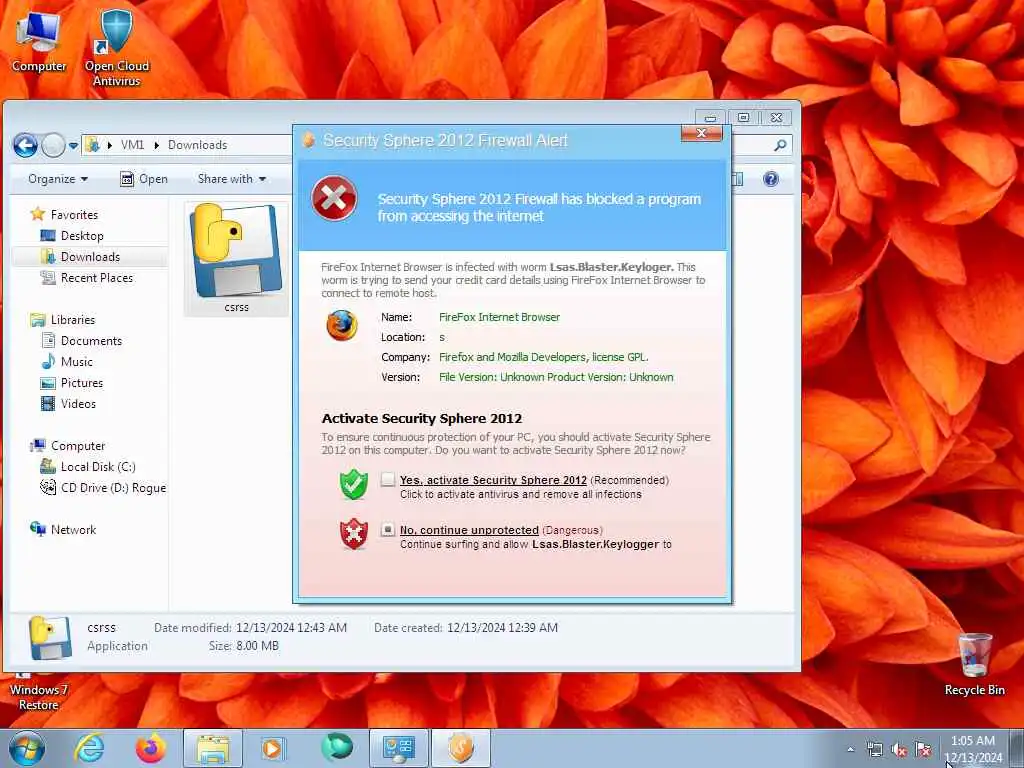
Task: Click the Firefox logo in alert
Action: click(x=342, y=325)
